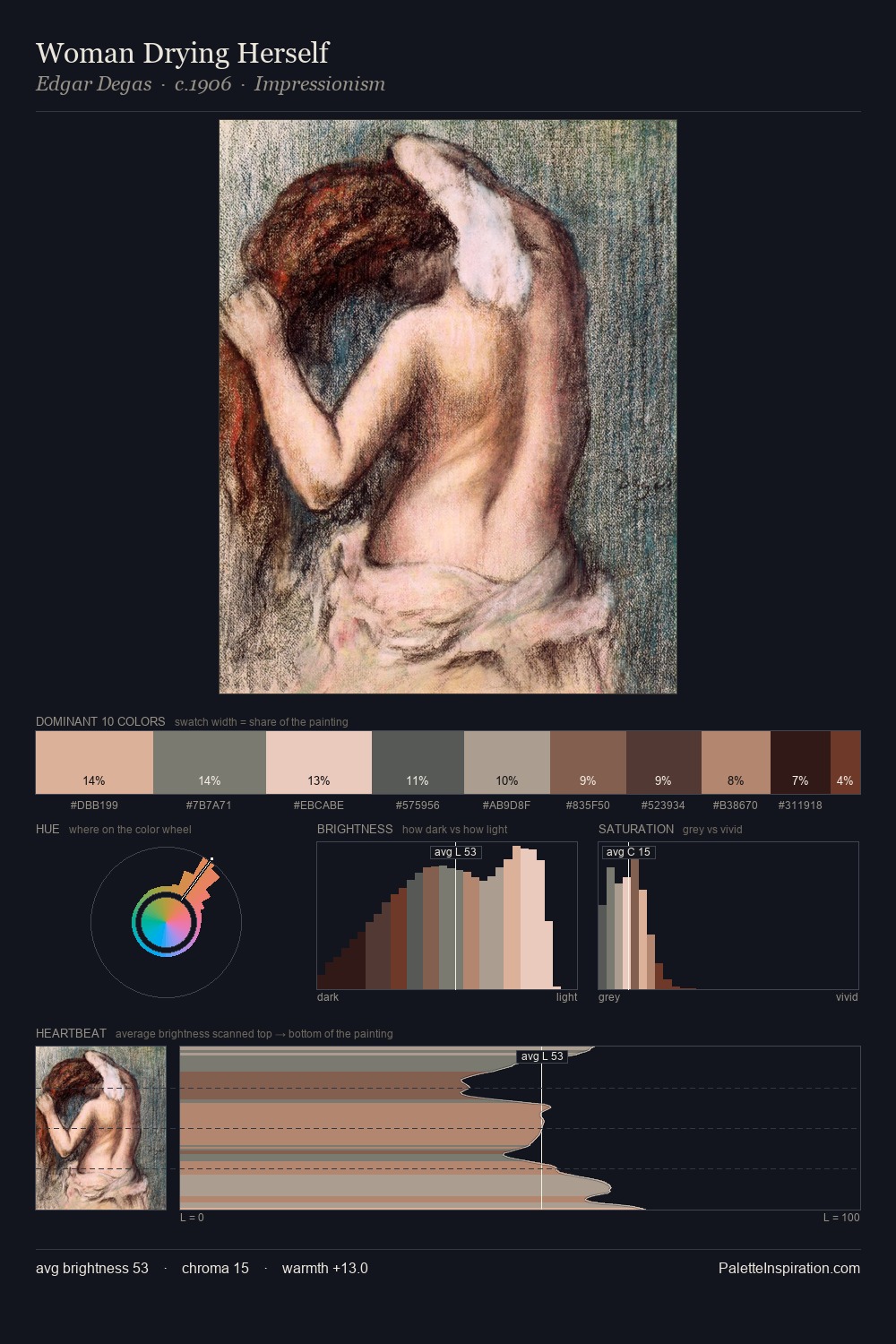Click the "HEARTBEAT" section heading

pyautogui.click(x=71, y=1033)
